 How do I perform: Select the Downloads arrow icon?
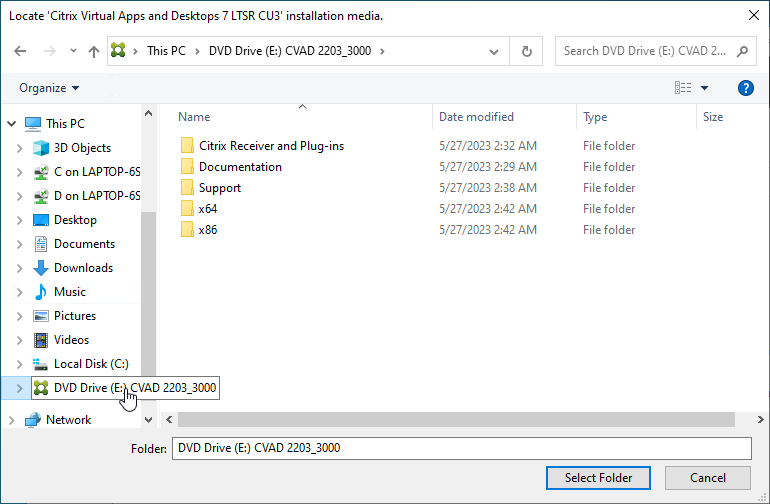tap(41, 268)
